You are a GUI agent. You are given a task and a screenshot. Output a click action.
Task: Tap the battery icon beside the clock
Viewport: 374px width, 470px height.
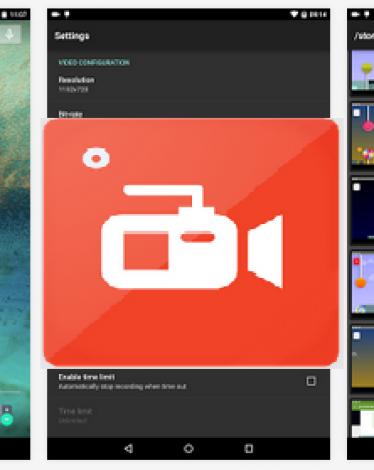tap(304, 14)
